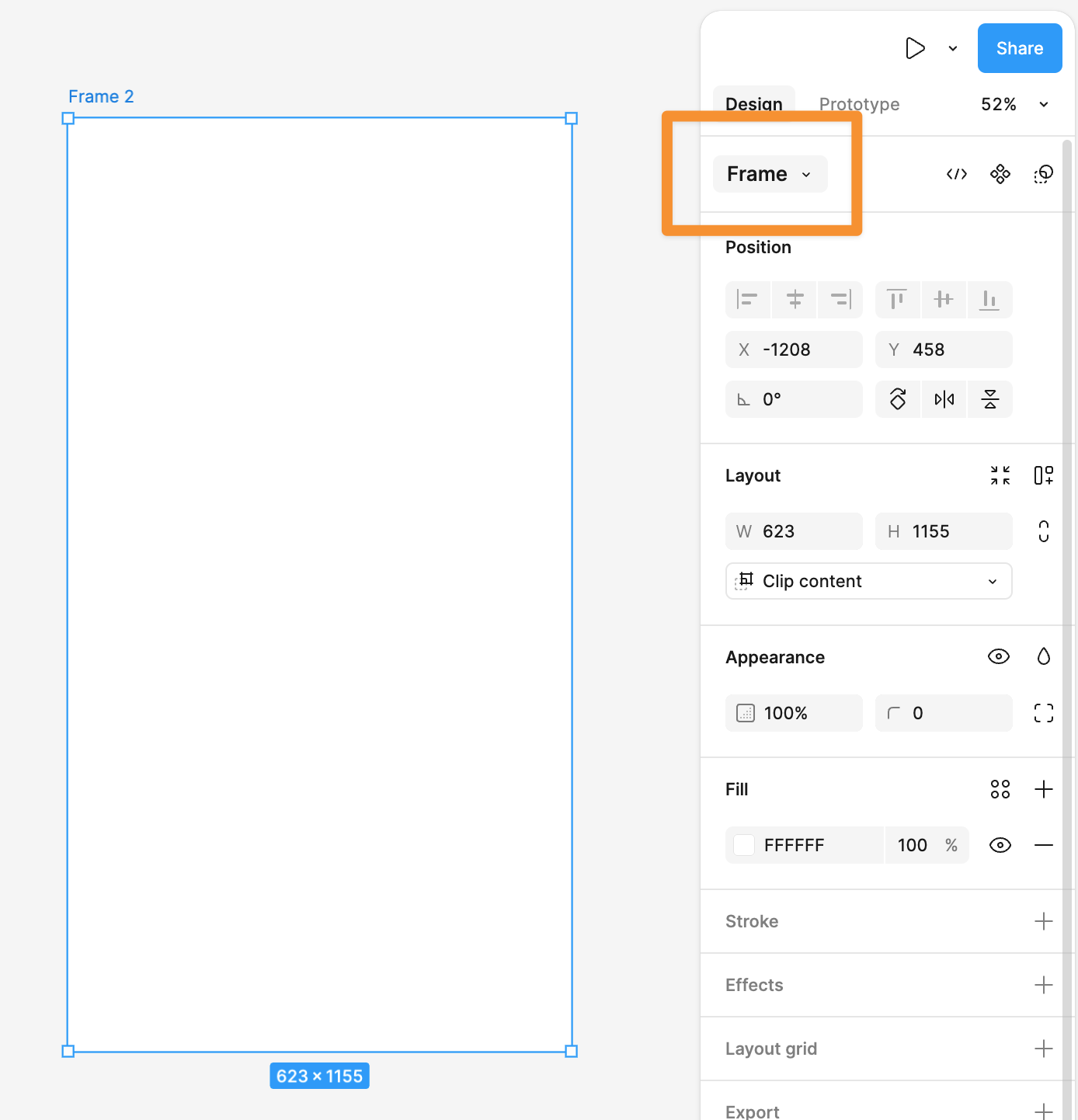Click the align top icon

pos(897,300)
